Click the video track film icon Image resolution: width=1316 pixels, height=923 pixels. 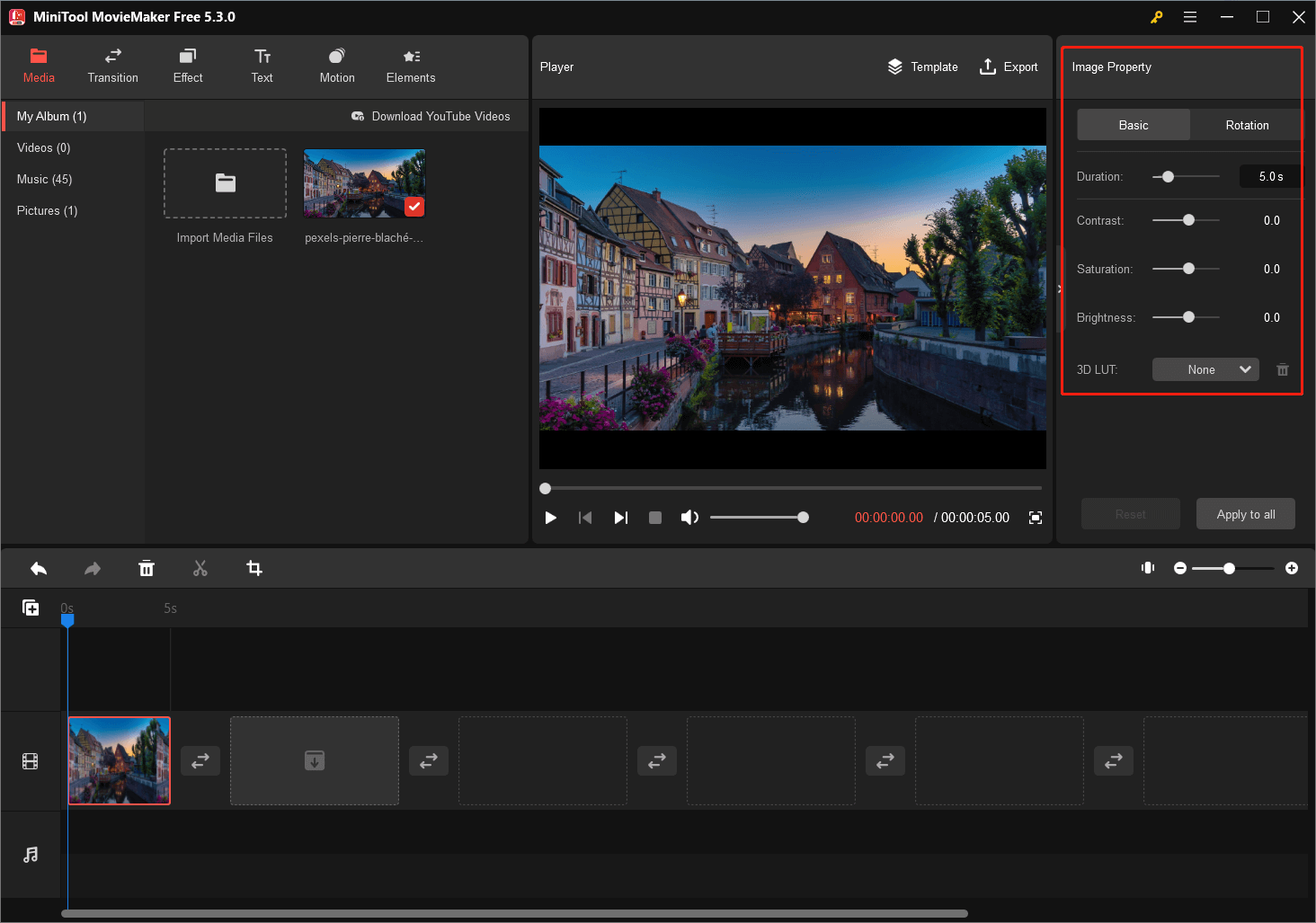point(31,761)
